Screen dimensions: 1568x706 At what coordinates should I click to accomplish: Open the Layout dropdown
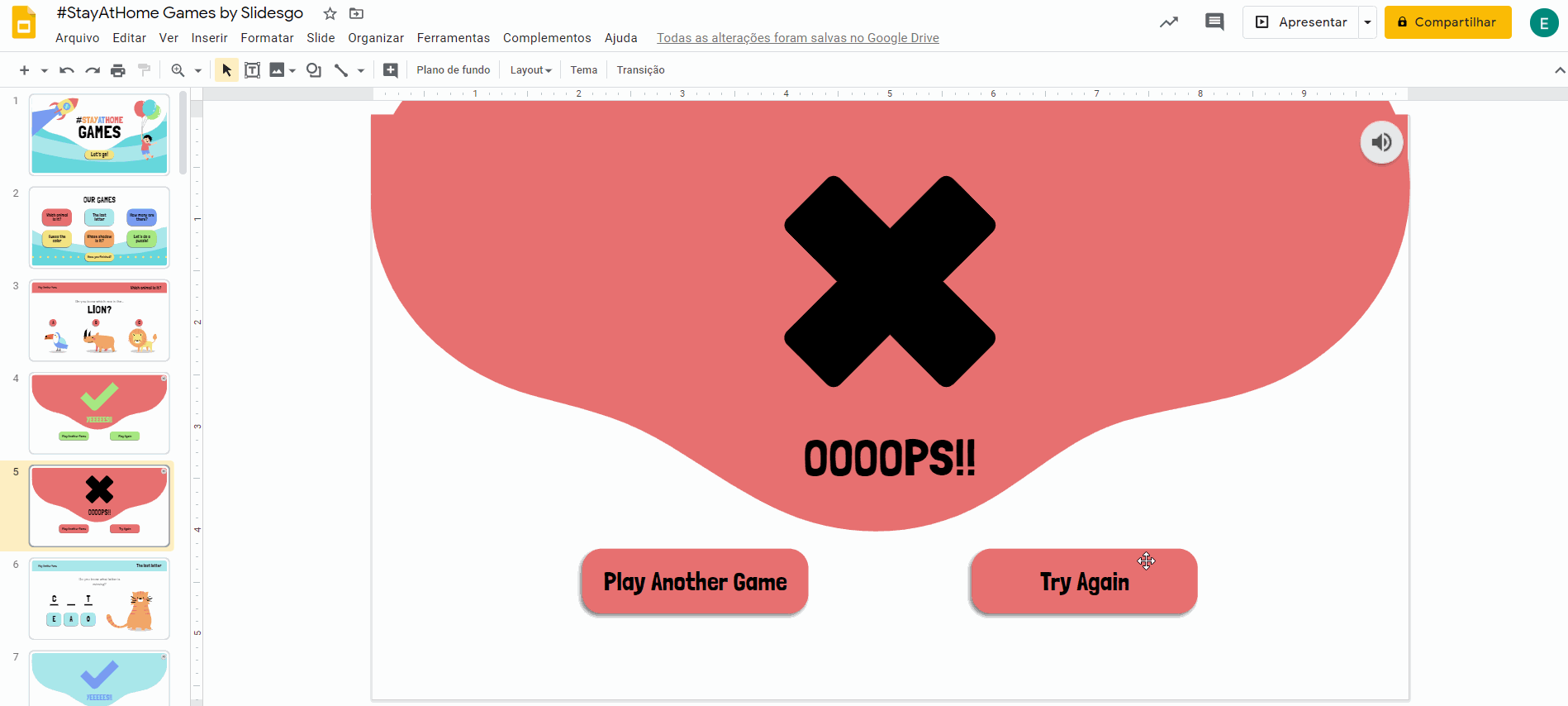[530, 70]
